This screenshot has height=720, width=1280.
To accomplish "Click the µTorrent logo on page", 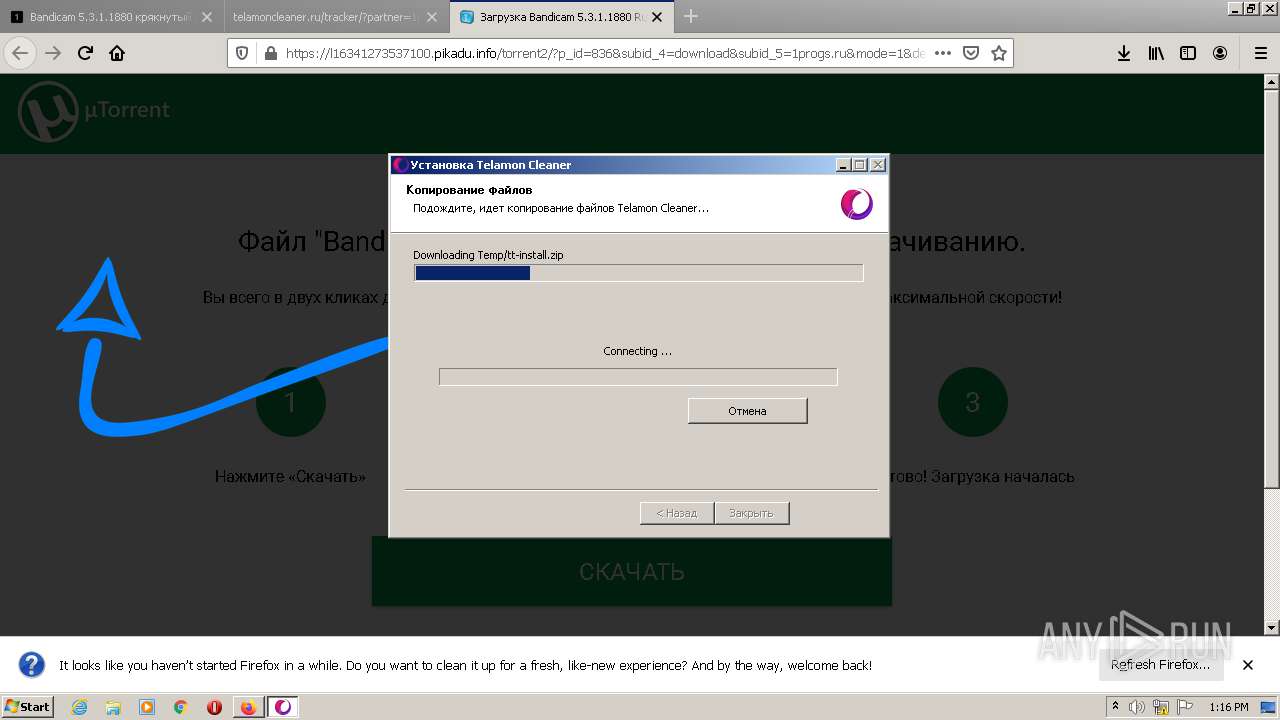I will pos(96,111).
